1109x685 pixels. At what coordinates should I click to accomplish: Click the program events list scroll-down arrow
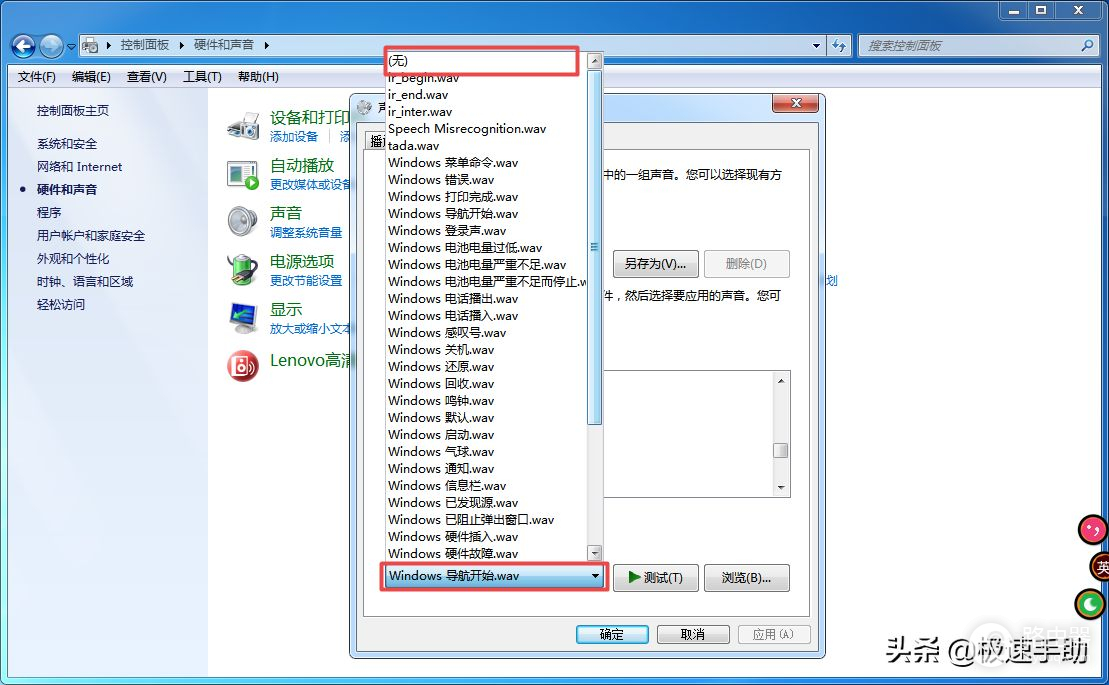[781, 487]
